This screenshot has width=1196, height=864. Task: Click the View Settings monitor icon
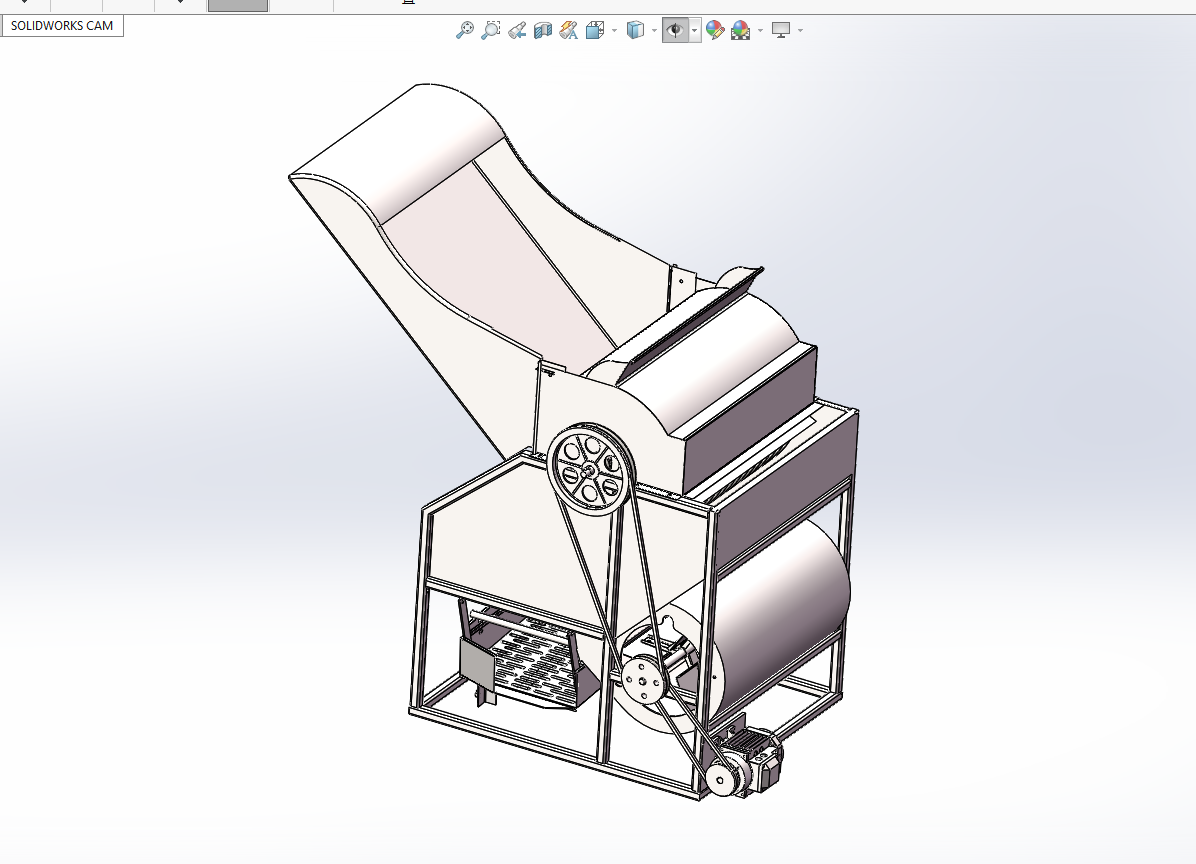coord(780,31)
